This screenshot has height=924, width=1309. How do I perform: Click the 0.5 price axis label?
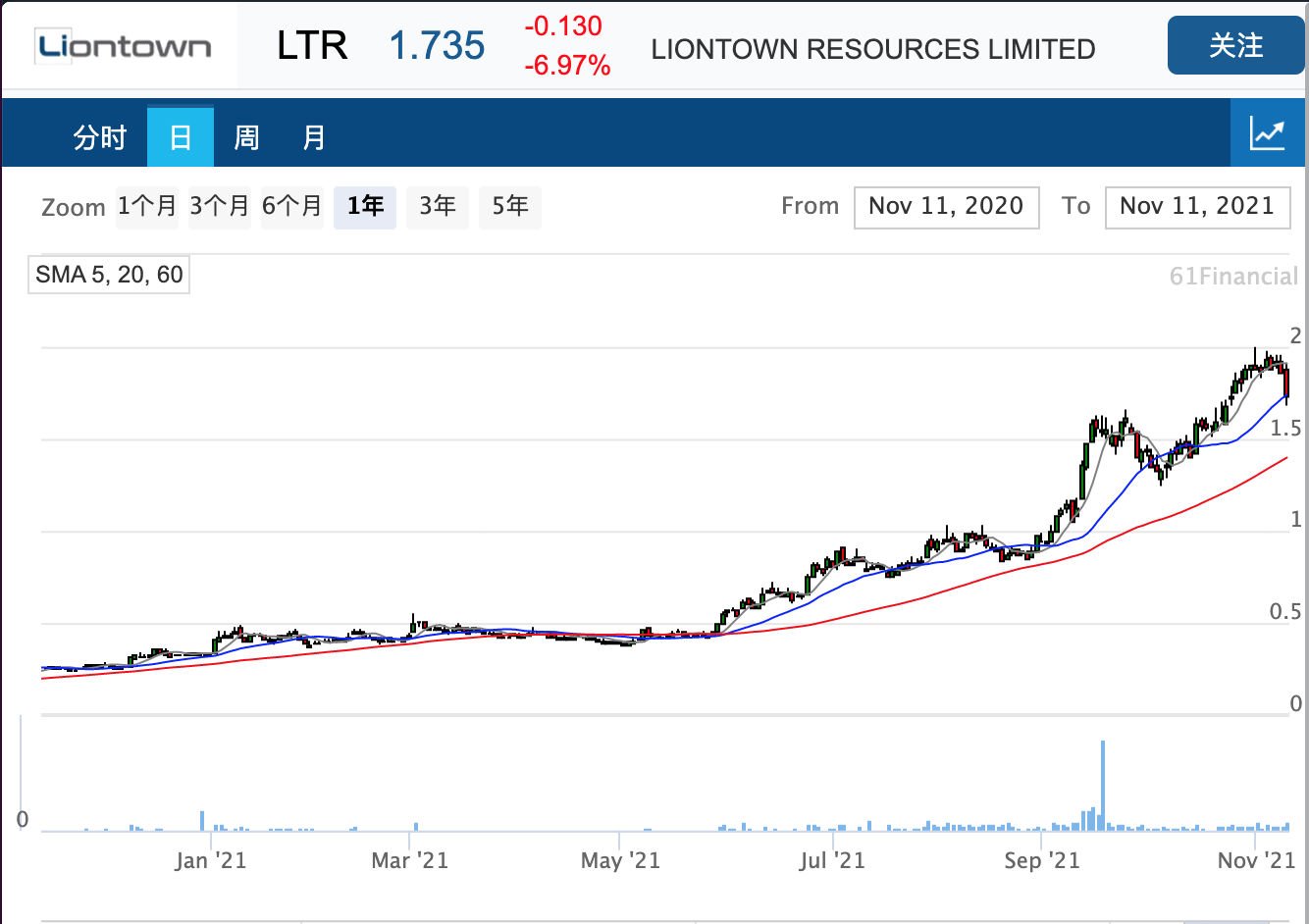(1285, 612)
